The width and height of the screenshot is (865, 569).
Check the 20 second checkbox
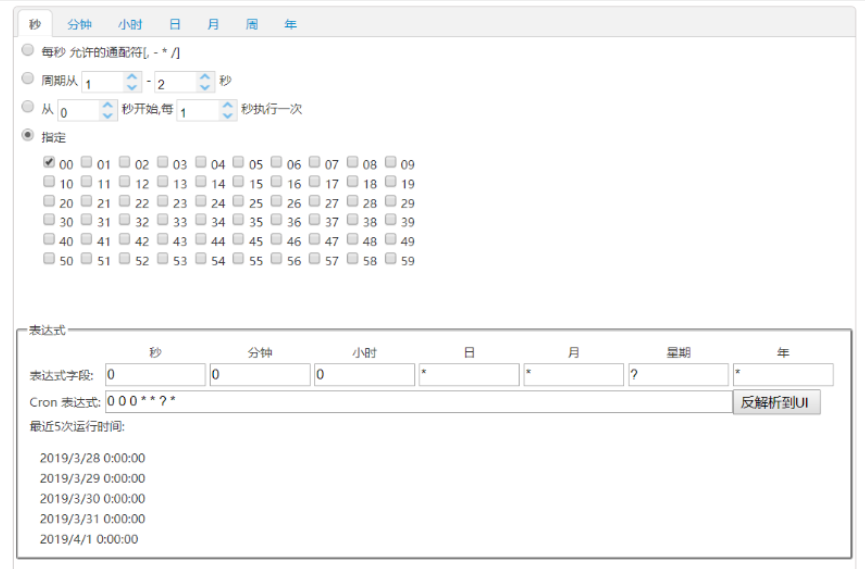tap(49, 200)
